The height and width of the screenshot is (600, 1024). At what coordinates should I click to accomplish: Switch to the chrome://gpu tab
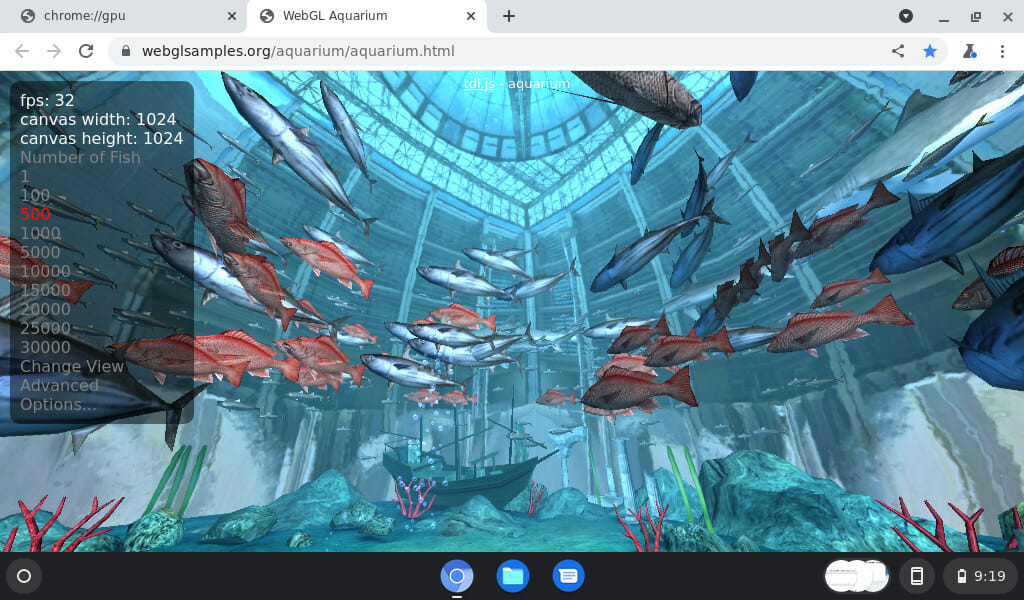(124, 16)
